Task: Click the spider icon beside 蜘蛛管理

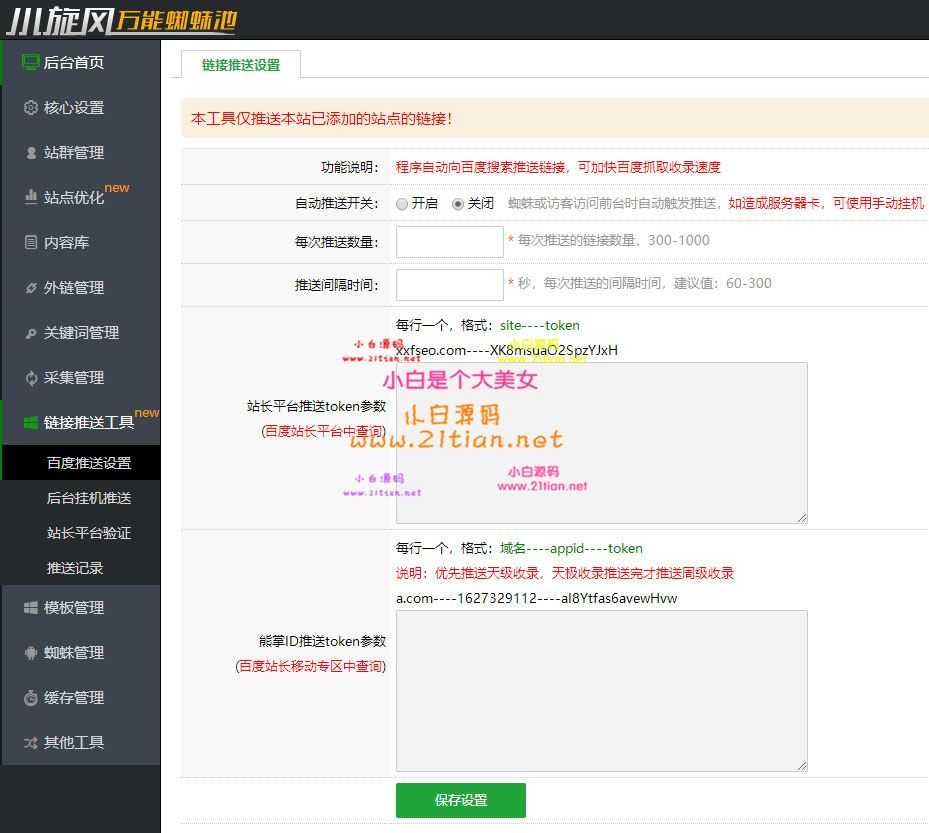Action: click(31, 652)
